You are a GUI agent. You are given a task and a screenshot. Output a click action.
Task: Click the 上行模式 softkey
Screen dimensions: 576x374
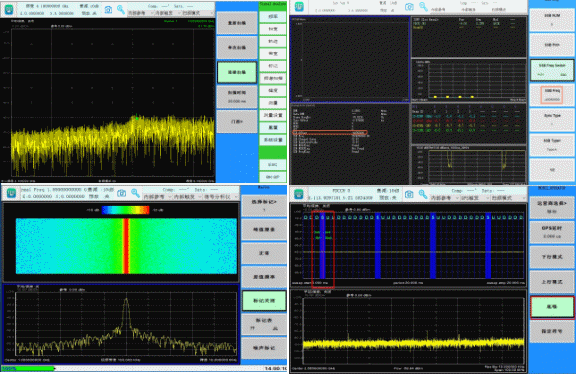click(552, 282)
